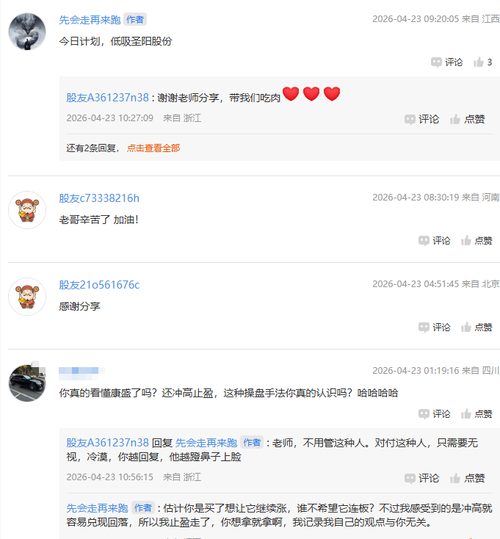Comment on the 感谢分享 post
The height and width of the screenshot is (539, 500).
click(434, 327)
